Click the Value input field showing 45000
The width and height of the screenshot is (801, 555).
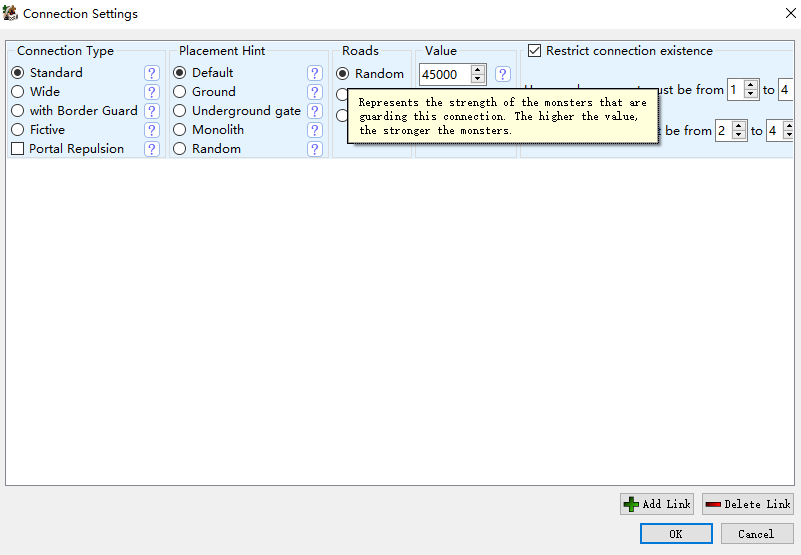pyautogui.click(x=444, y=75)
